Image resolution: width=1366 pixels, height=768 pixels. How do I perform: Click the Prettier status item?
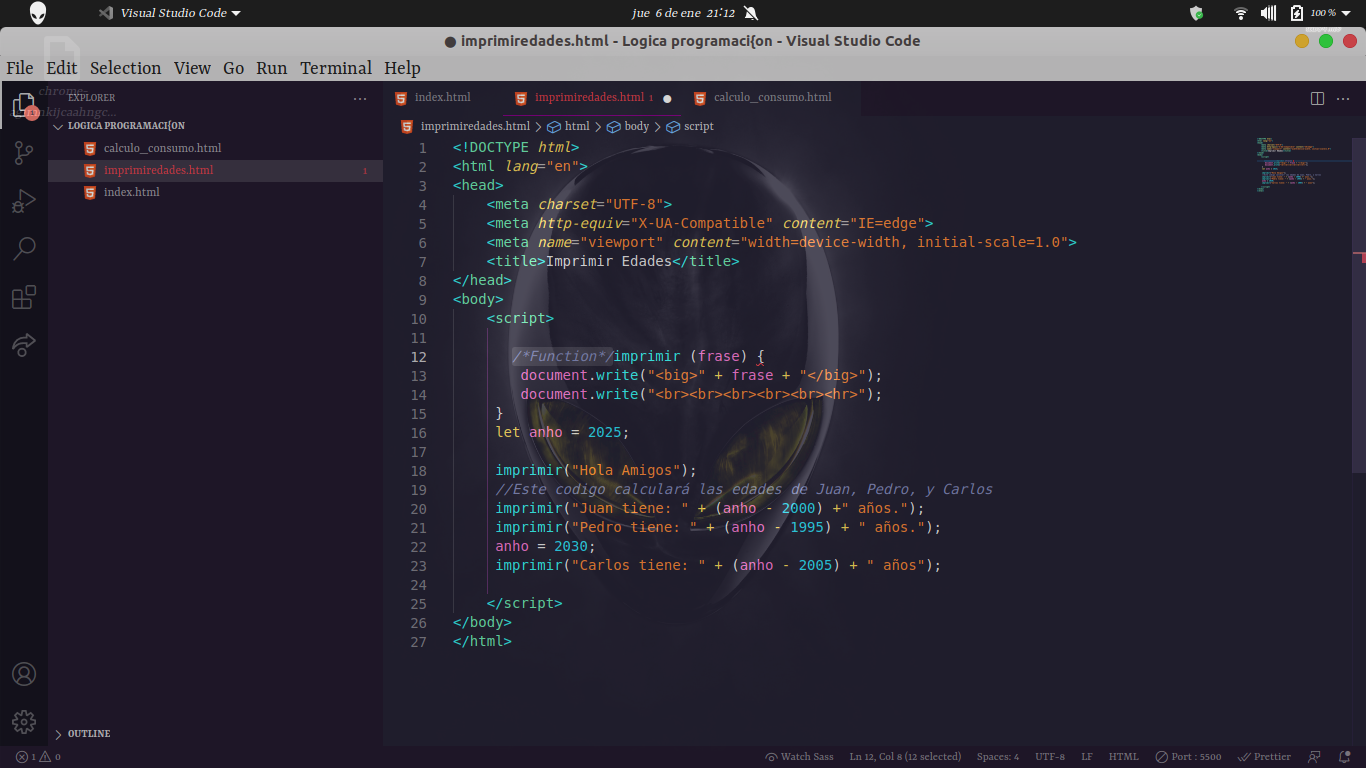pos(1265,757)
